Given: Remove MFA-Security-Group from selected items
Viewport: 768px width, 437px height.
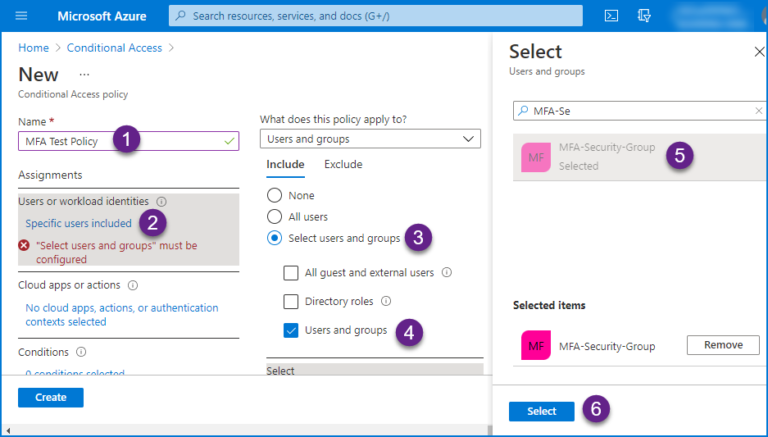Looking at the screenshot, I should pyautogui.click(x=723, y=345).
